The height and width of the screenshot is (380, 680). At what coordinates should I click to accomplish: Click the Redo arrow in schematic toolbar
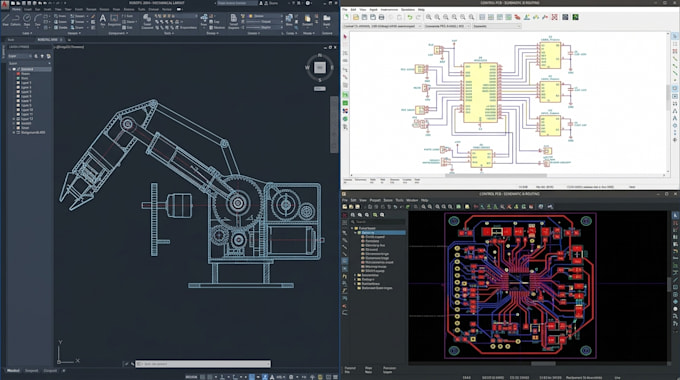(x=418, y=17)
